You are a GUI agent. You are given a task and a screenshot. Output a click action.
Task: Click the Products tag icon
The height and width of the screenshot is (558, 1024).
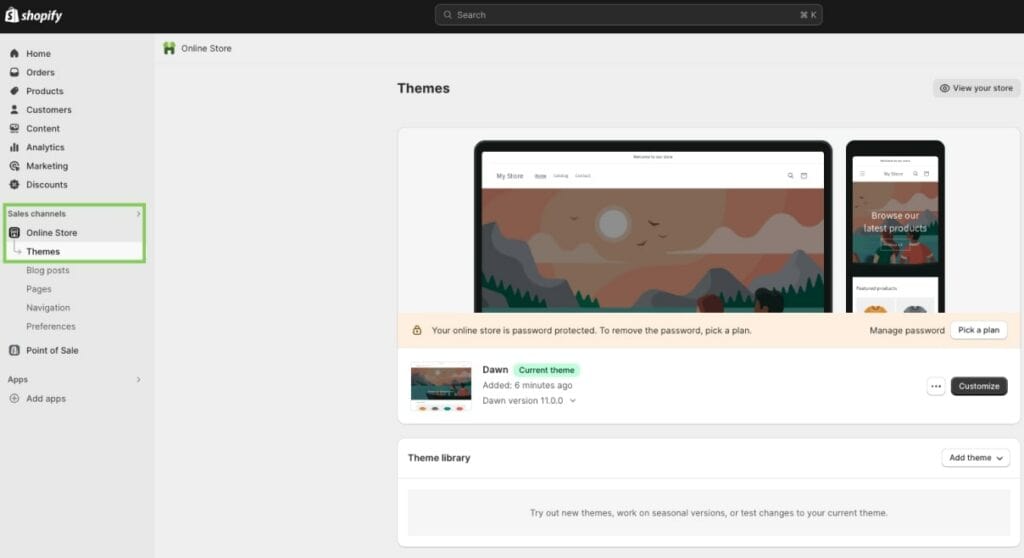[14, 91]
